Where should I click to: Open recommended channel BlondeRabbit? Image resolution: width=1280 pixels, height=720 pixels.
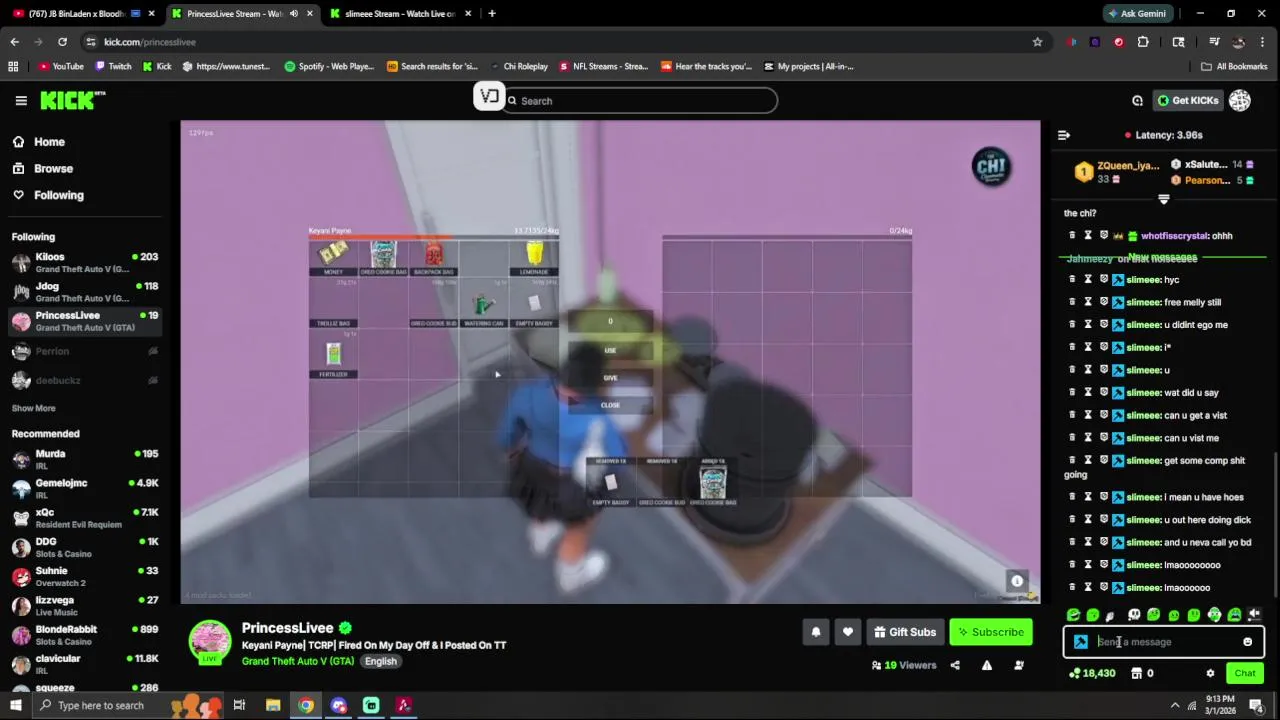click(x=86, y=635)
